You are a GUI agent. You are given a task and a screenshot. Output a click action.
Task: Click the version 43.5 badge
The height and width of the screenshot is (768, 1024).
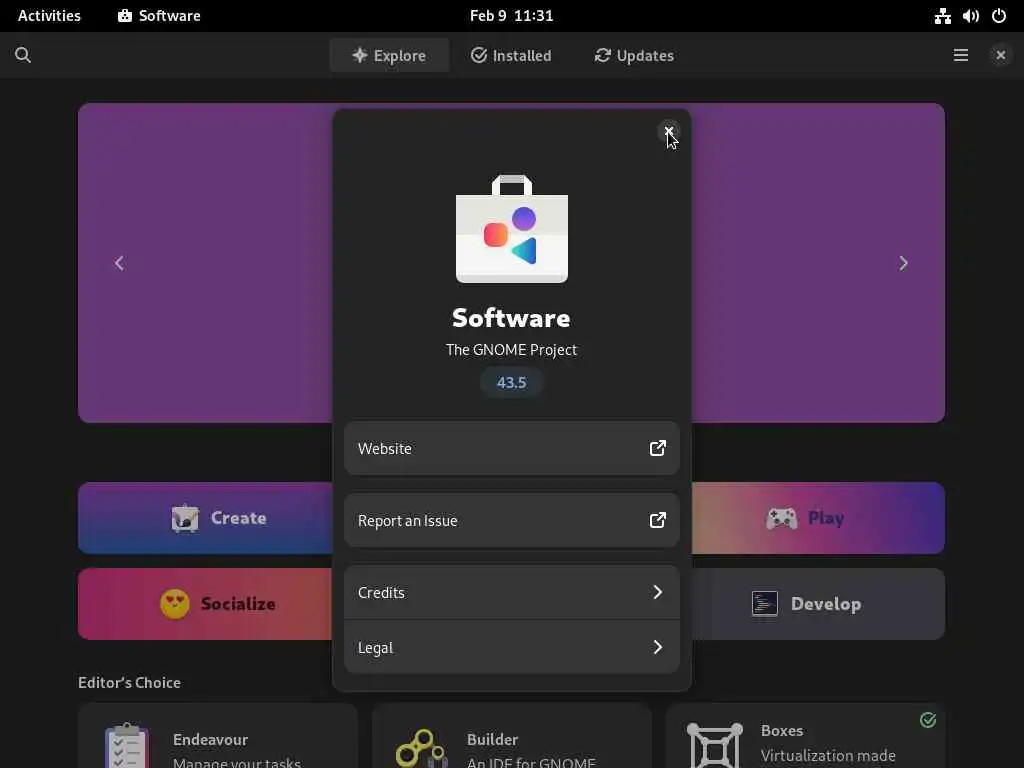tap(511, 382)
